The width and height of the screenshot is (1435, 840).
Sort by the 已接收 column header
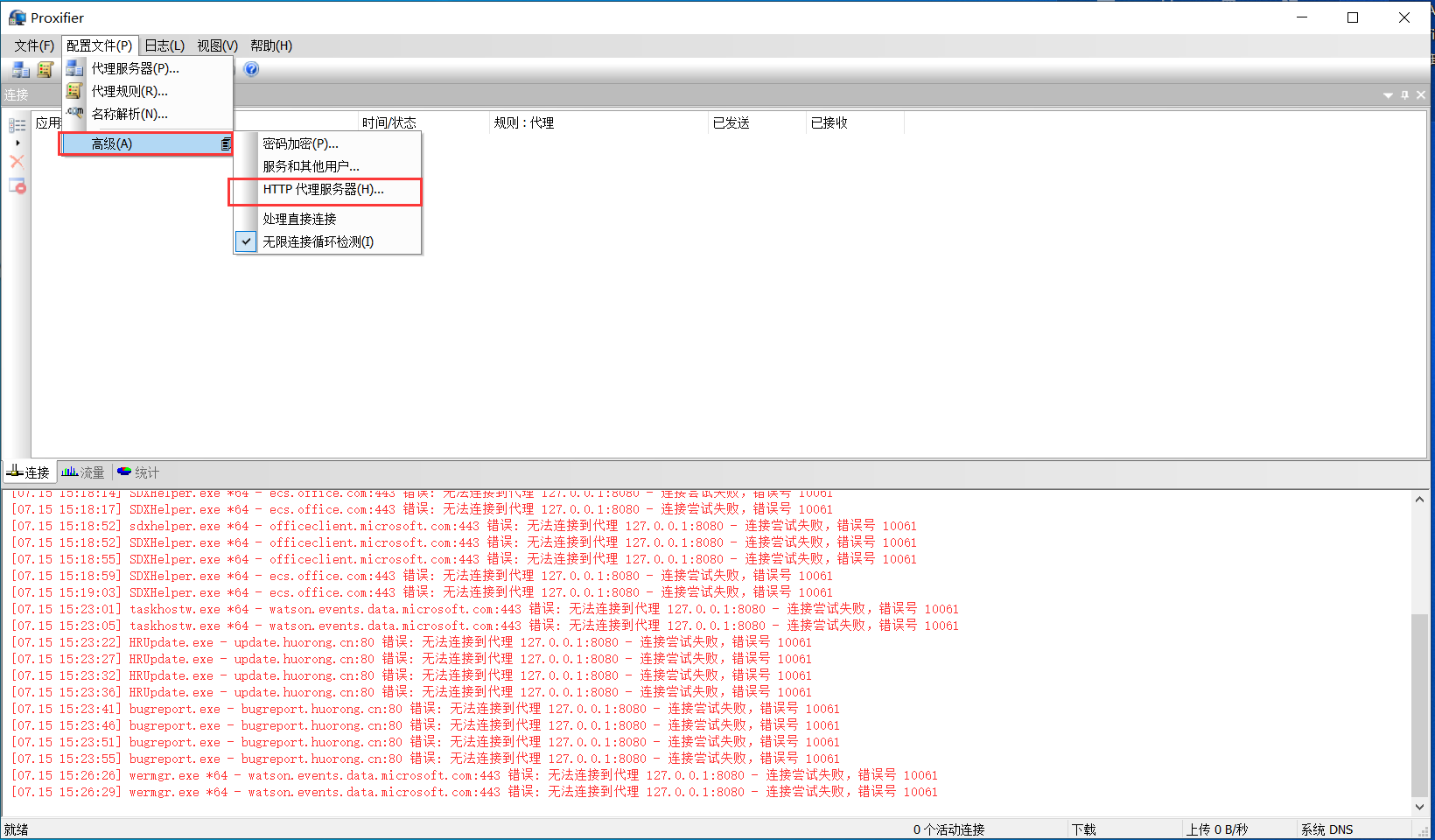(x=855, y=122)
